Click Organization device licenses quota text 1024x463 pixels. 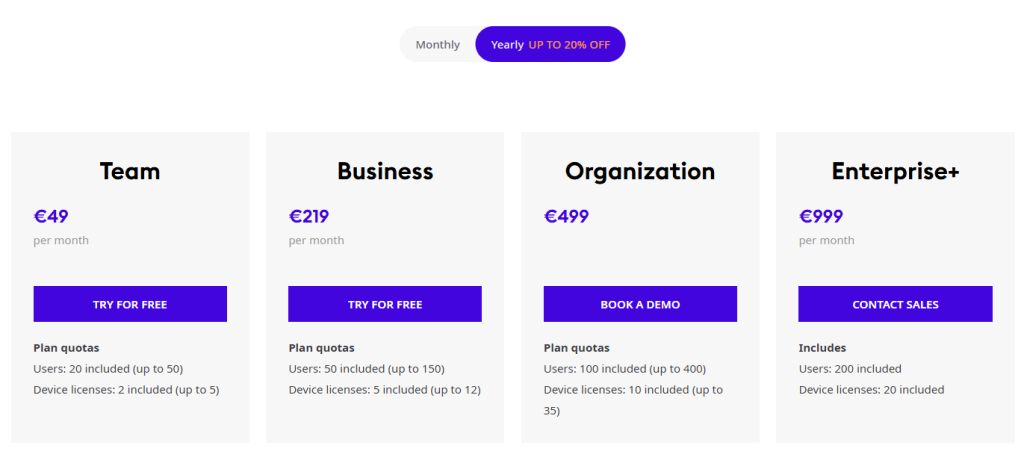click(633, 390)
